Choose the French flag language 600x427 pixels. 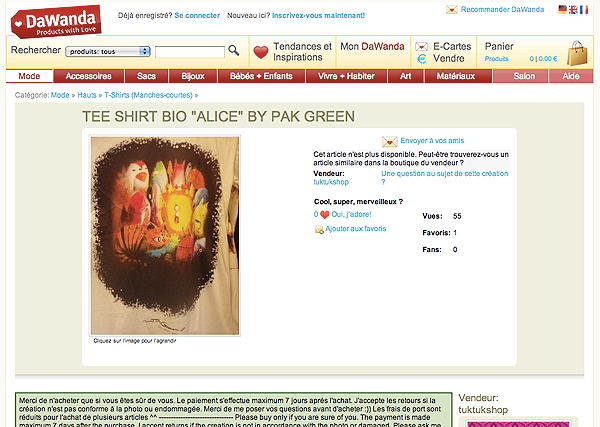(x=584, y=10)
